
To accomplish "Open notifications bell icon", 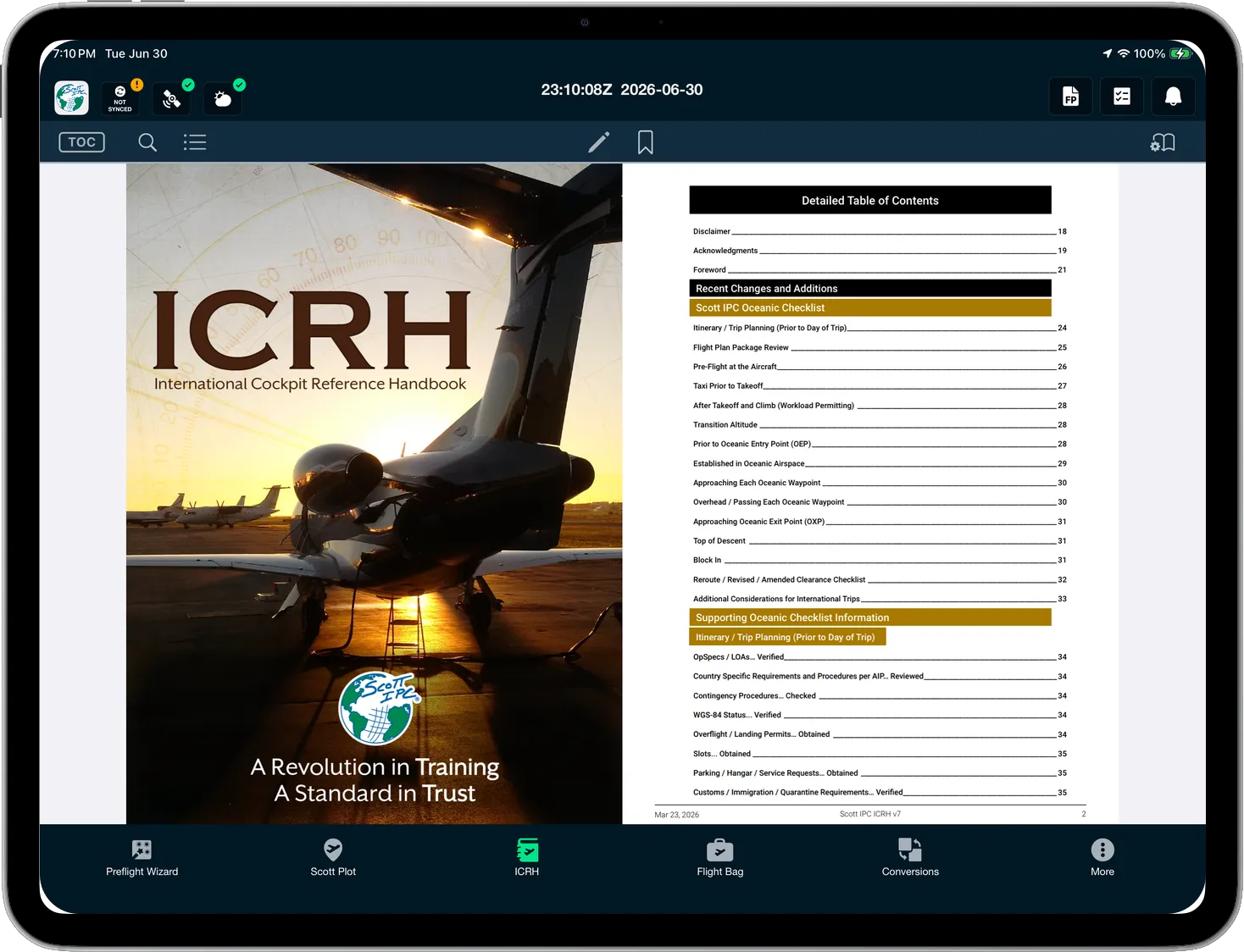I will tap(1173, 97).
